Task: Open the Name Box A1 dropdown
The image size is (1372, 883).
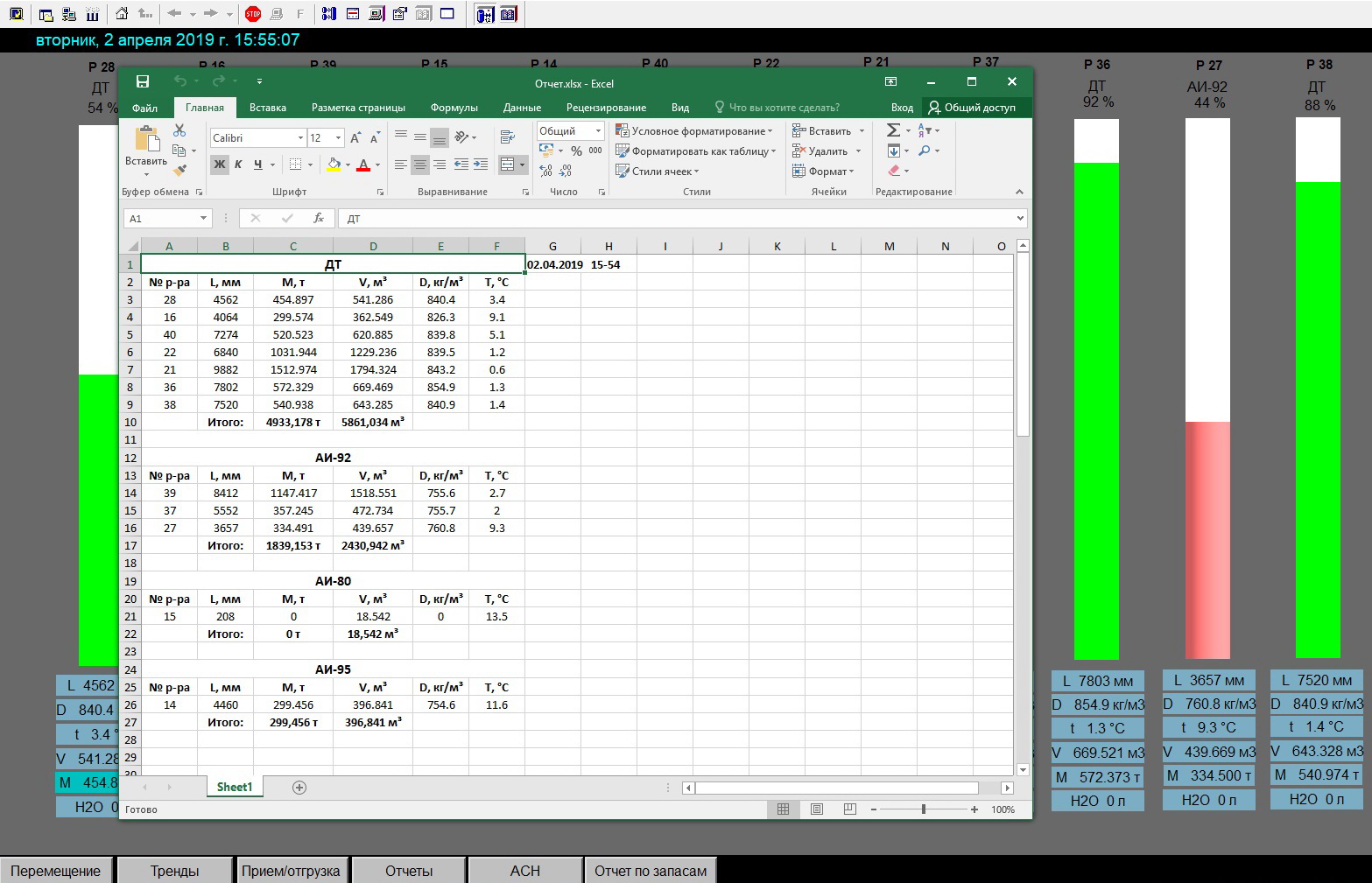Action: pos(204,218)
